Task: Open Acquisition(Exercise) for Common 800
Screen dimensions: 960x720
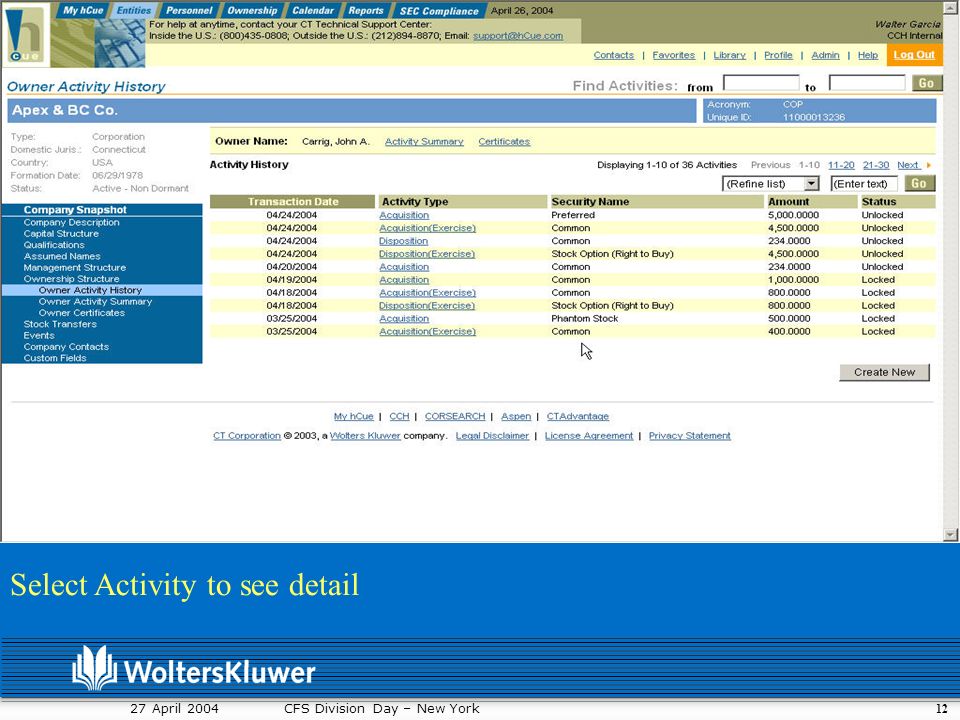Action: click(x=427, y=293)
